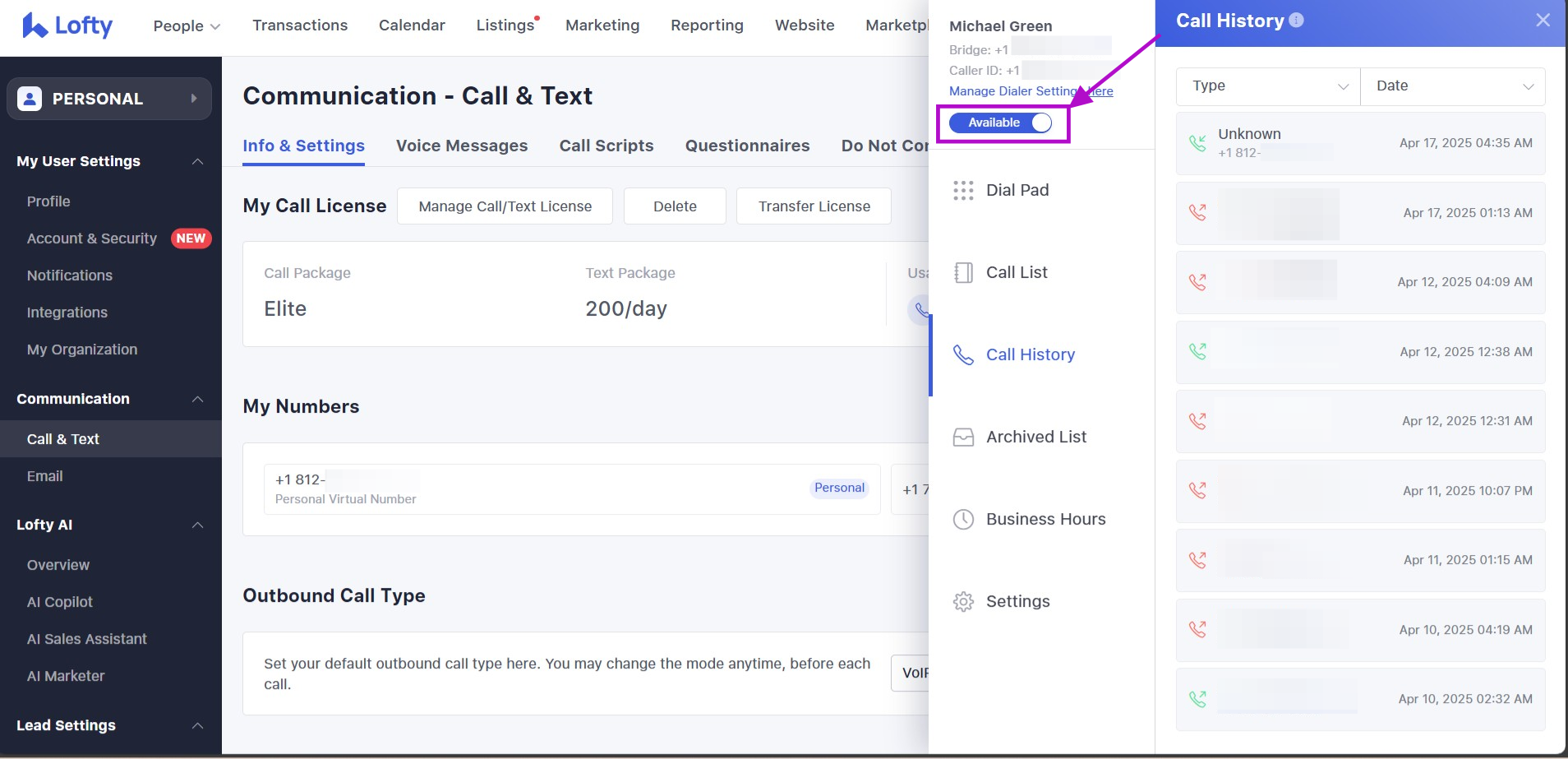Screen dimensions: 1568x759
Task: Switch to the Voice Messages tab
Action: pyautogui.click(x=462, y=146)
